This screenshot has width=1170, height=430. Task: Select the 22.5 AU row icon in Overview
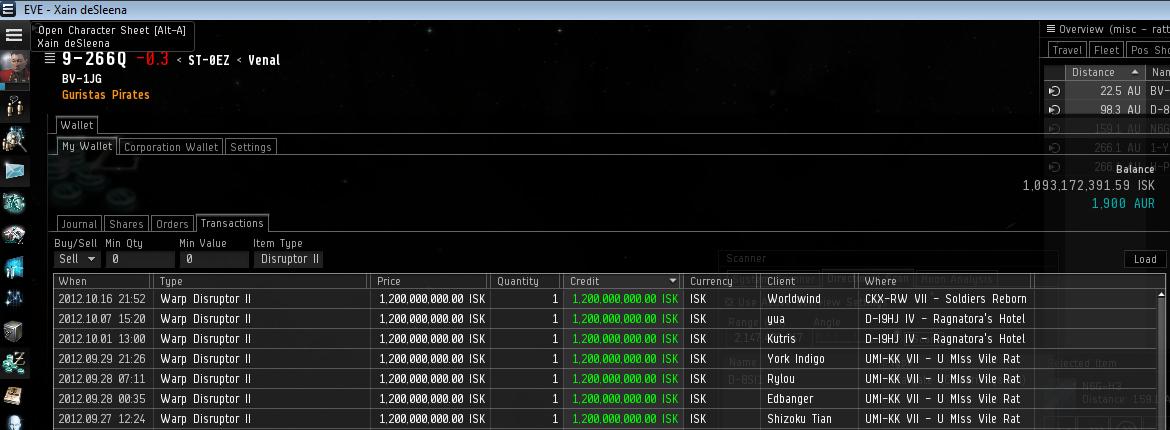[x=1054, y=91]
